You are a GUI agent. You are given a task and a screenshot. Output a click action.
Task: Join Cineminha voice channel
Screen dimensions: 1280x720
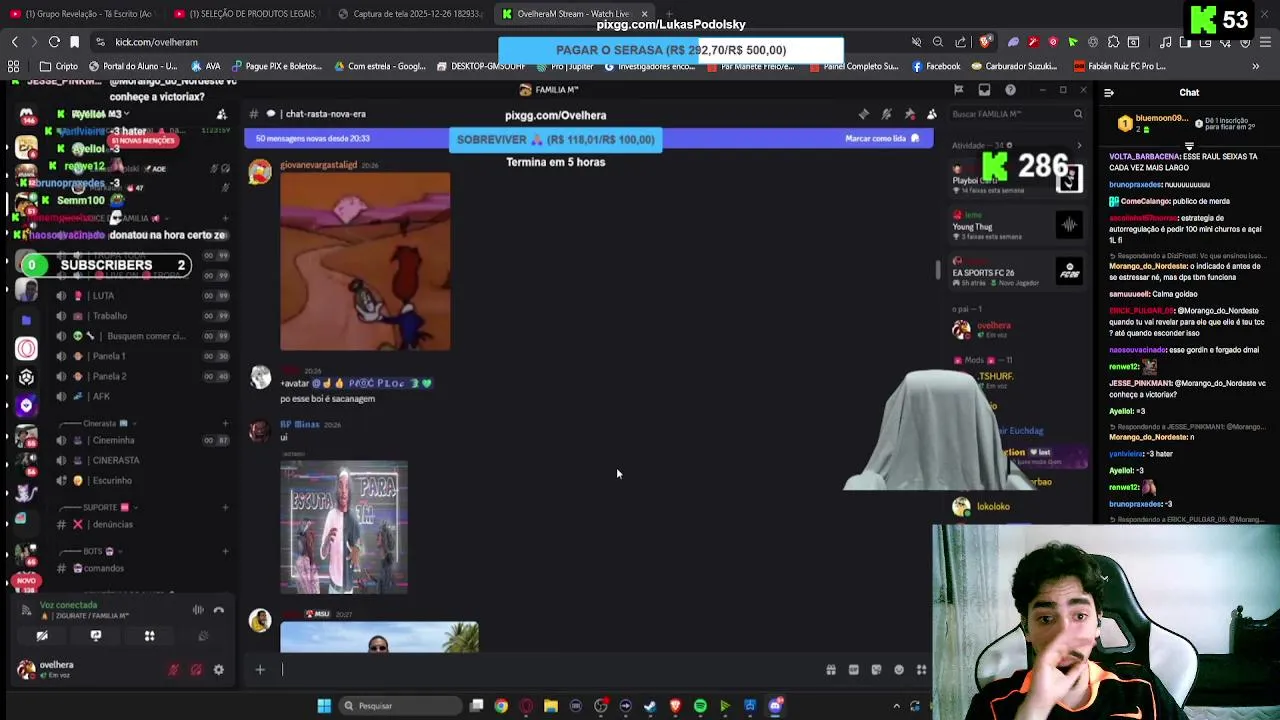140,440
